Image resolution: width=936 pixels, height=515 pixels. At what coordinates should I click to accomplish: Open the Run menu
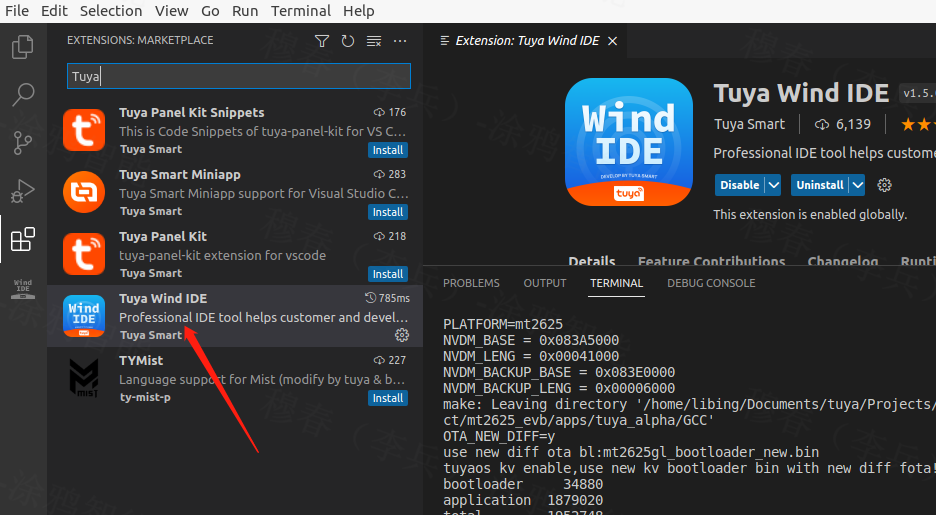coord(245,11)
